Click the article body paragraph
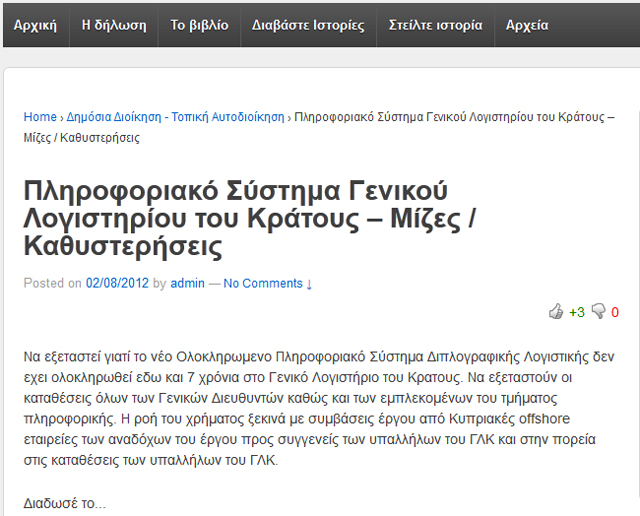The height and width of the screenshot is (516, 640). coord(318,407)
